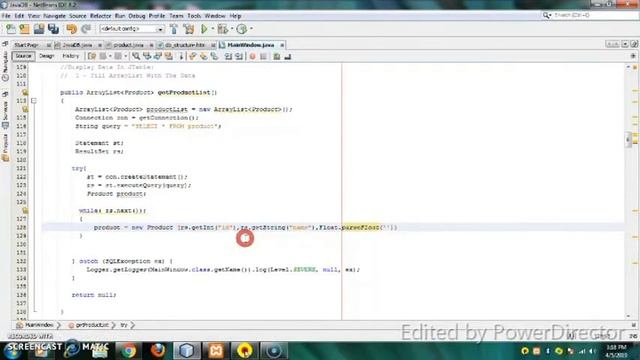This screenshot has width=640, height=360.
Task: Click the Redo toolbar icon
Action: [x=86, y=29]
